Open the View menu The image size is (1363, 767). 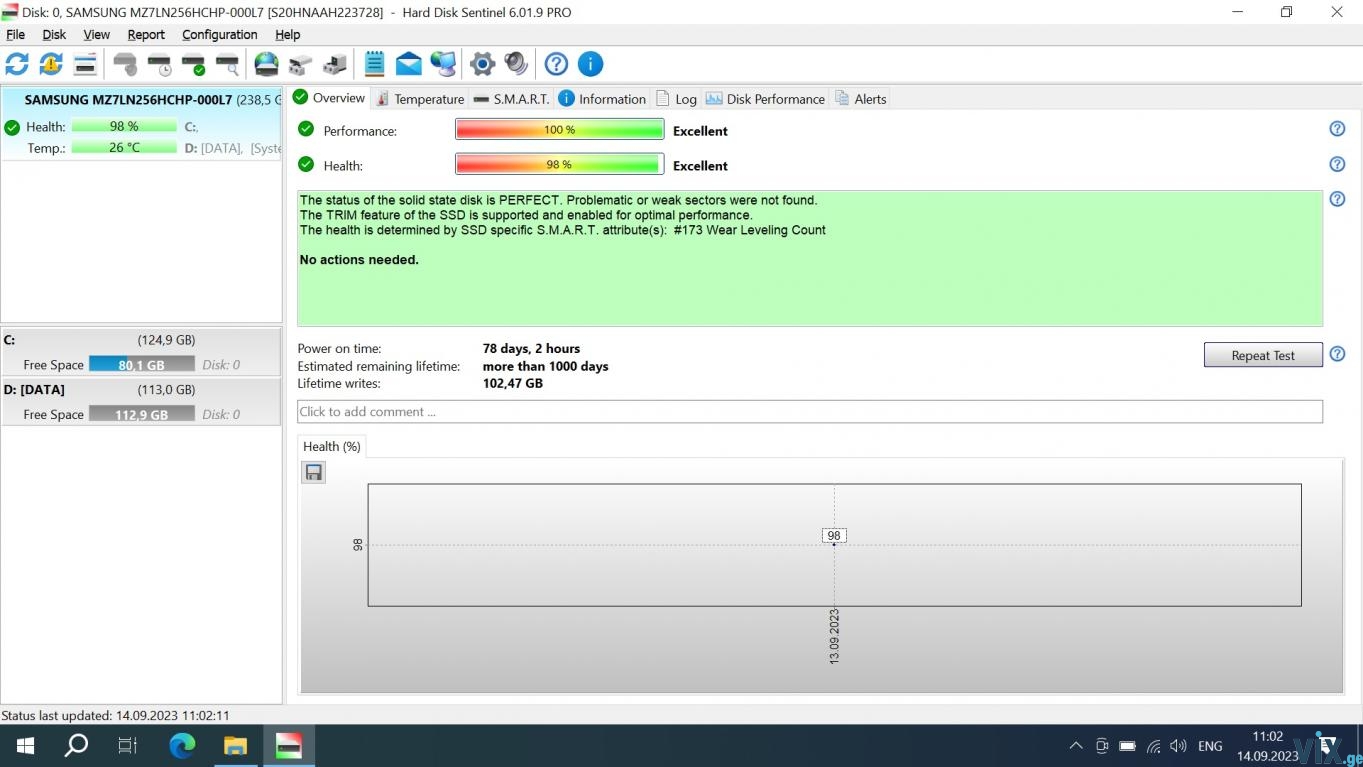click(97, 34)
